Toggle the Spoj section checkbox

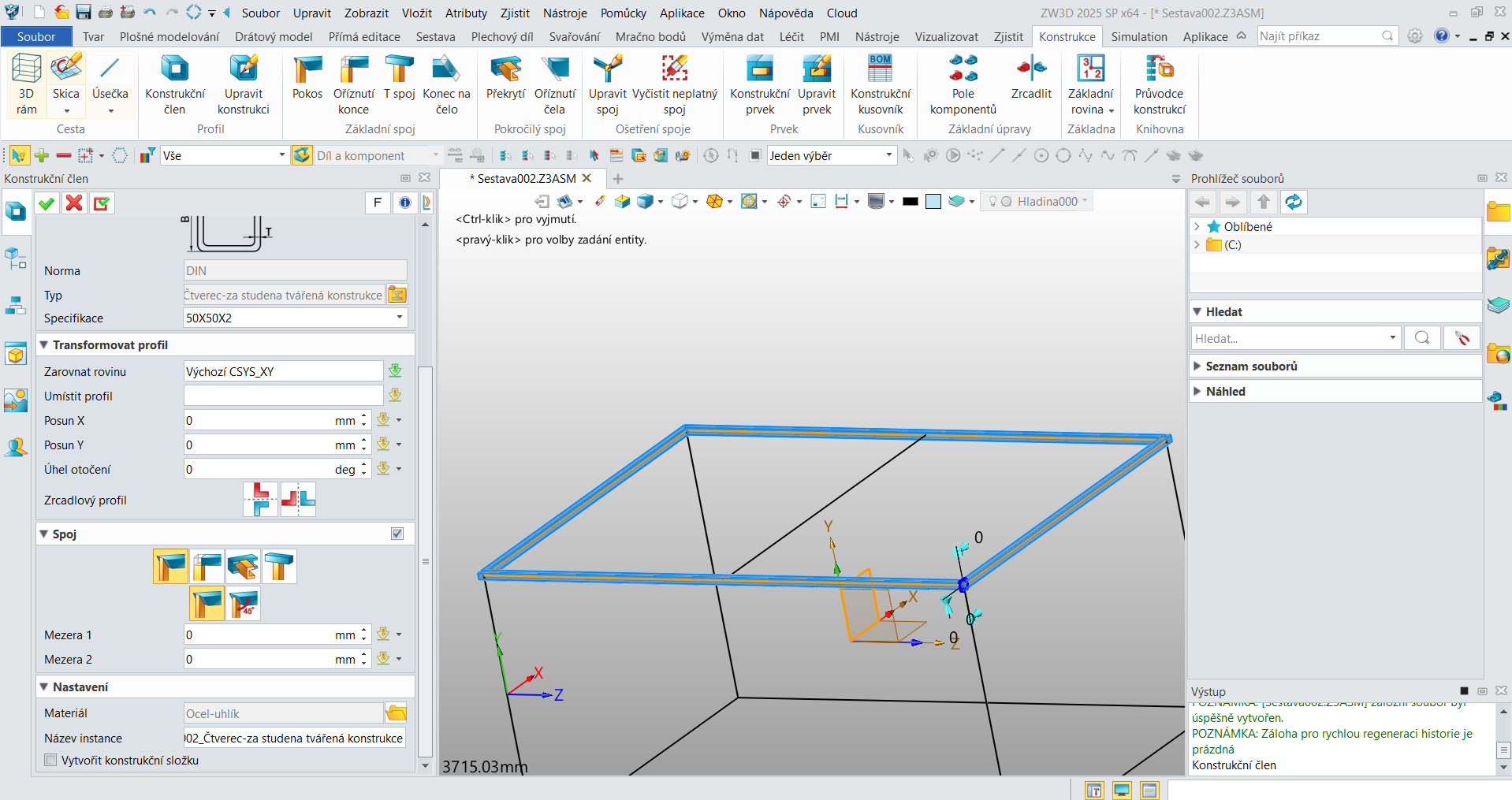pos(397,534)
